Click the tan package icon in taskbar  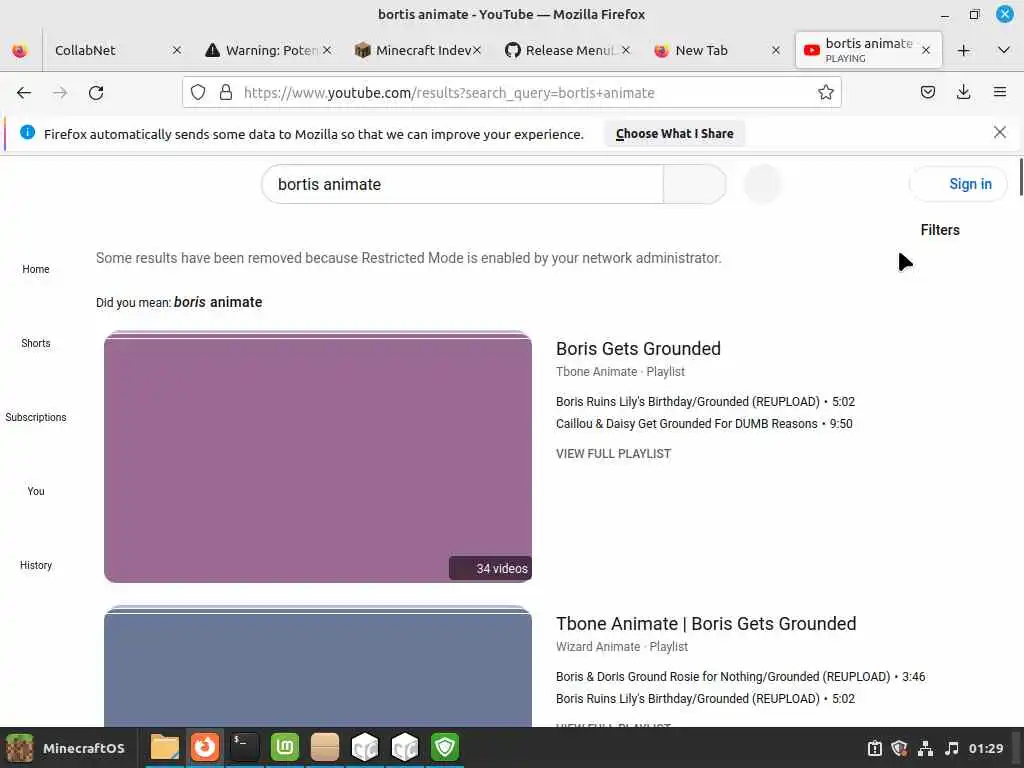(x=325, y=747)
